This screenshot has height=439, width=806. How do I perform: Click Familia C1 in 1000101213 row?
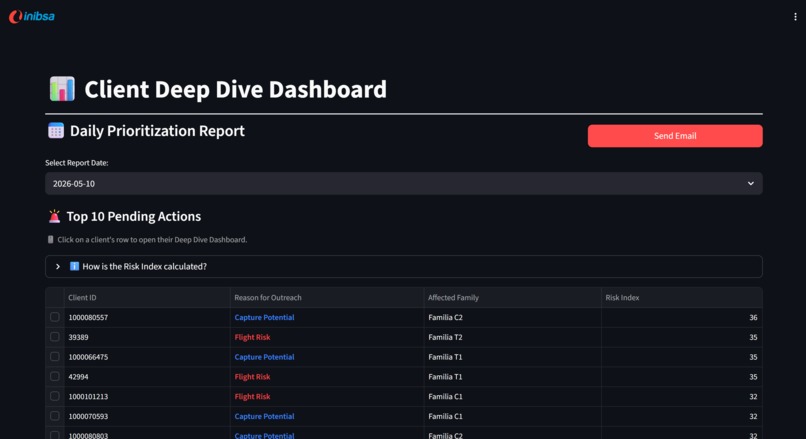(445, 397)
